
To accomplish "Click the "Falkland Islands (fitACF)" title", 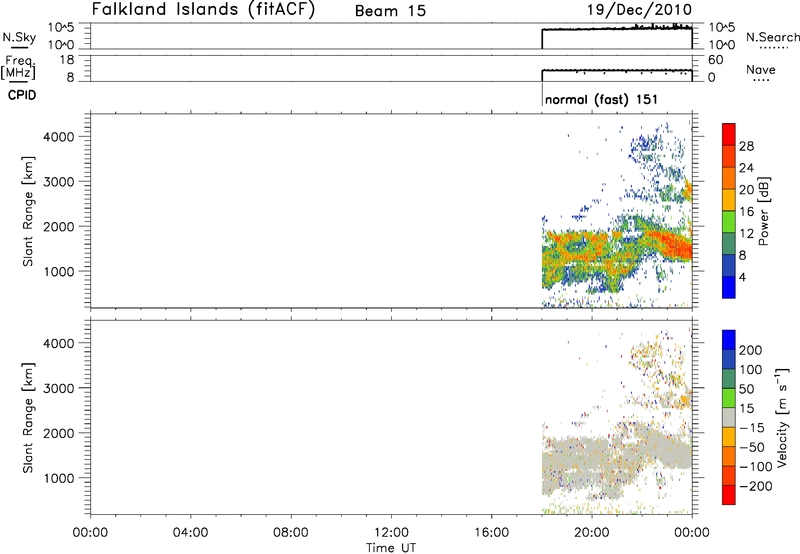I will [x=204, y=10].
